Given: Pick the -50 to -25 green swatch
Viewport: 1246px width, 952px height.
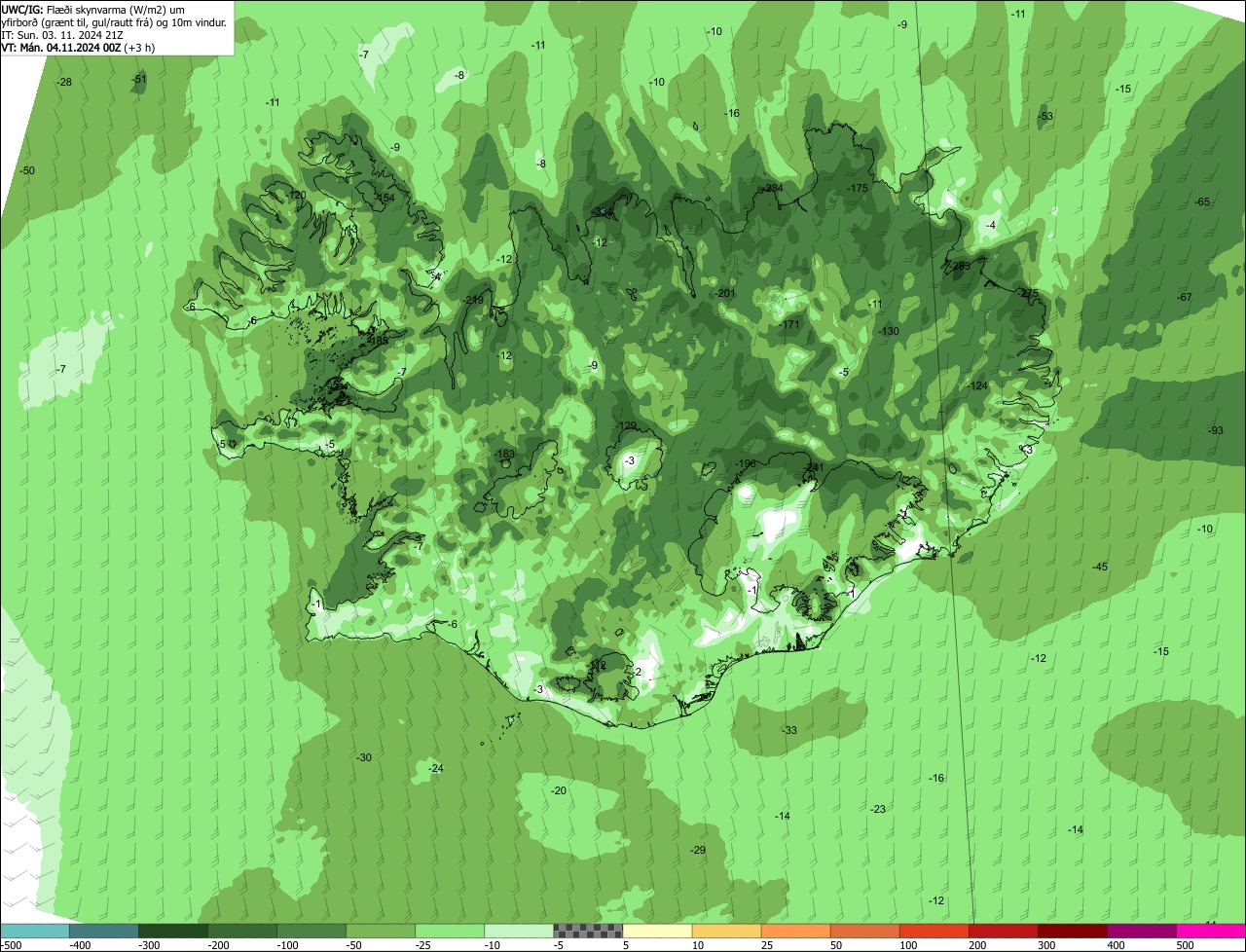Looking at the screenshot, I should click(381, 931).
